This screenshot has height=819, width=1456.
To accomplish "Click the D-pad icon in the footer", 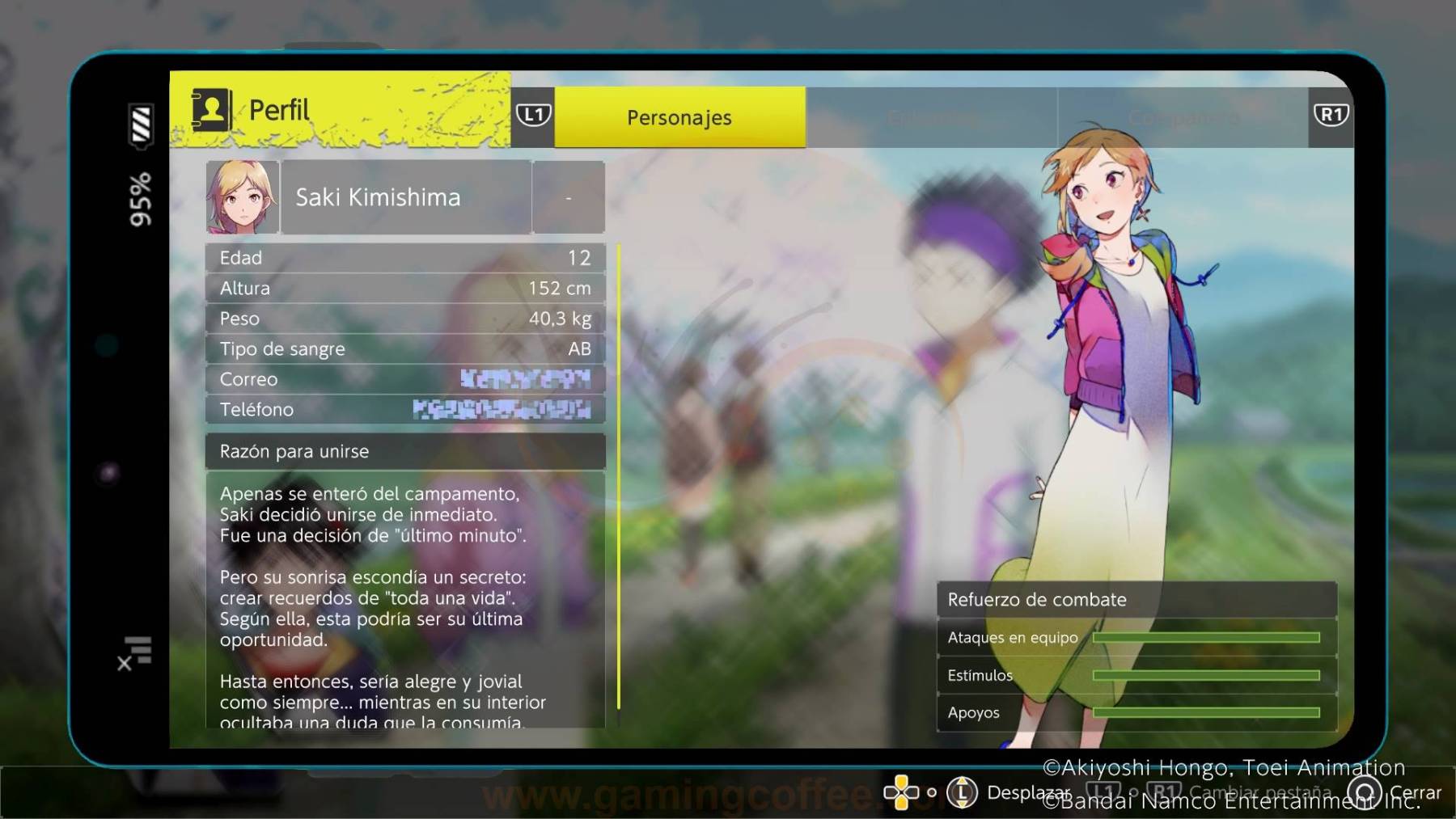I will tap(901, 792).
